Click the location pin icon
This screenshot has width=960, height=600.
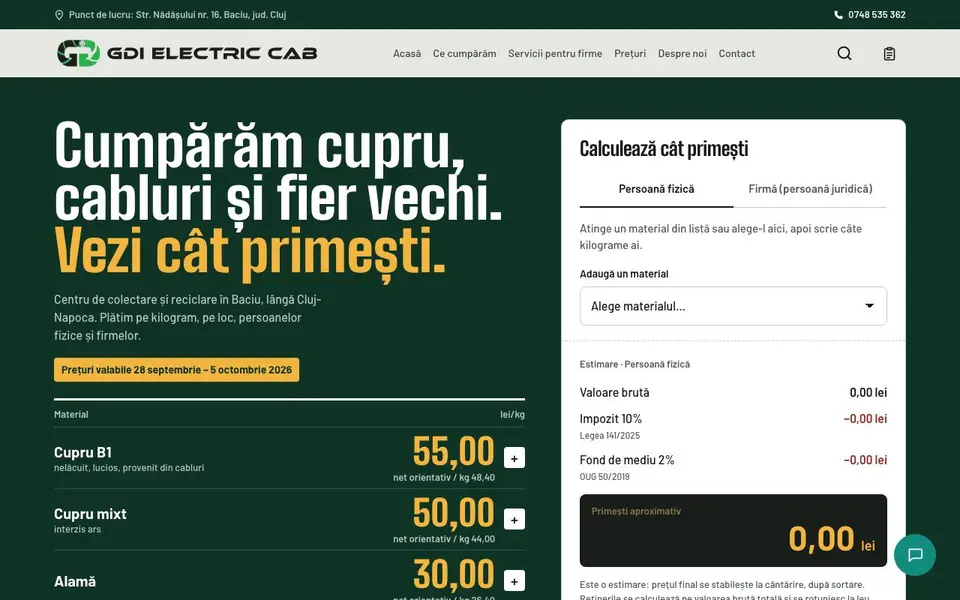coord(59,15)
